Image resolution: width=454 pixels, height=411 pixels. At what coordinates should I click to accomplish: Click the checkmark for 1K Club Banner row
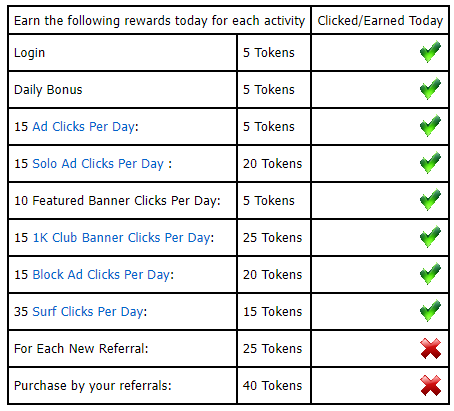pos(430,237)
